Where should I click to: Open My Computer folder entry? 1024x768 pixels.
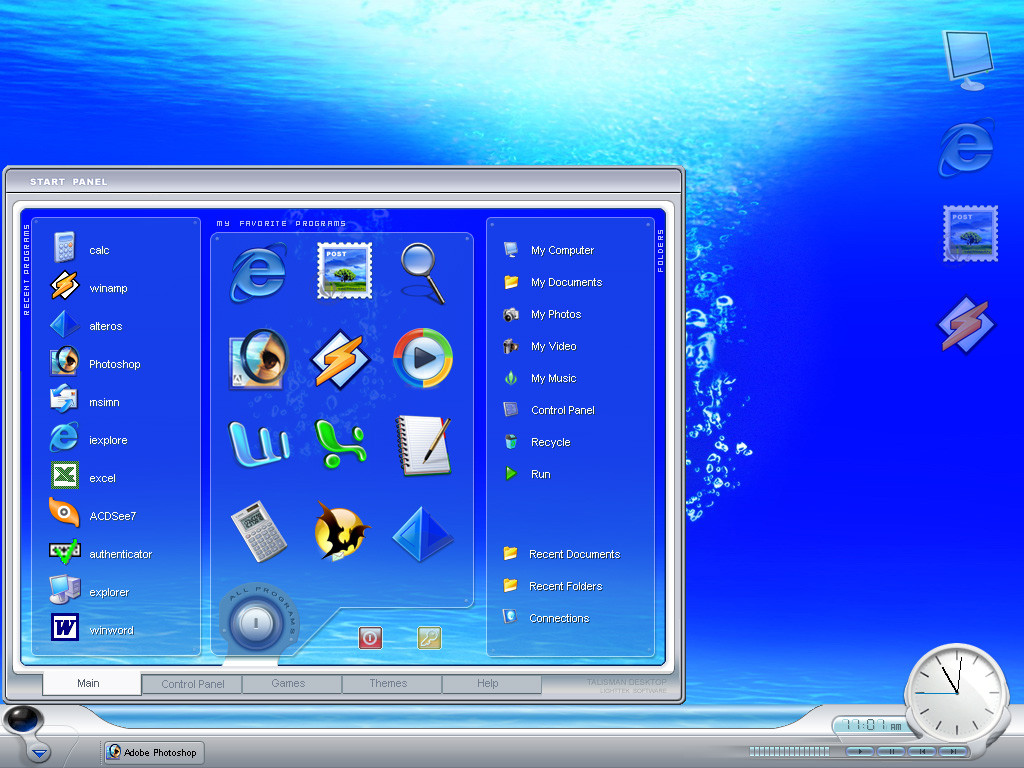(549, 249)
